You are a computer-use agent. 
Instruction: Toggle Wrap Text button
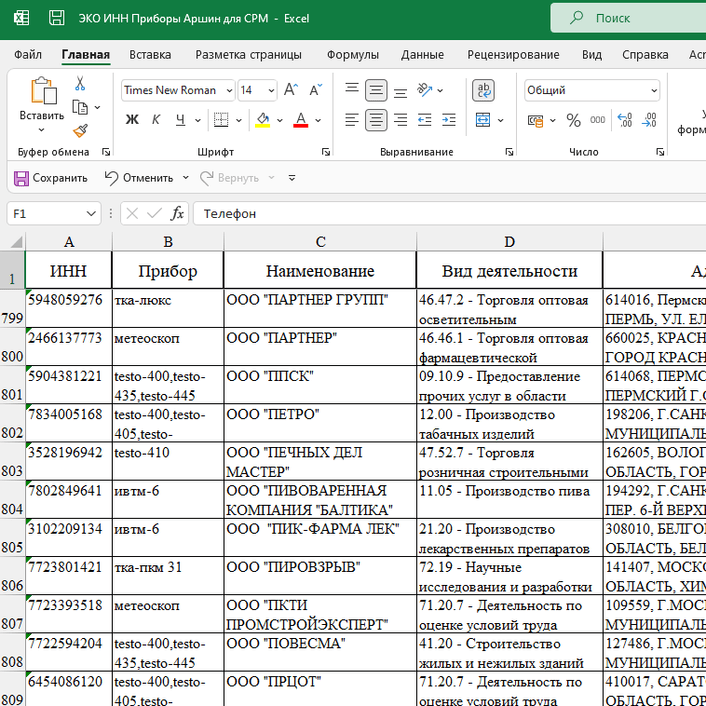(483, 91)
